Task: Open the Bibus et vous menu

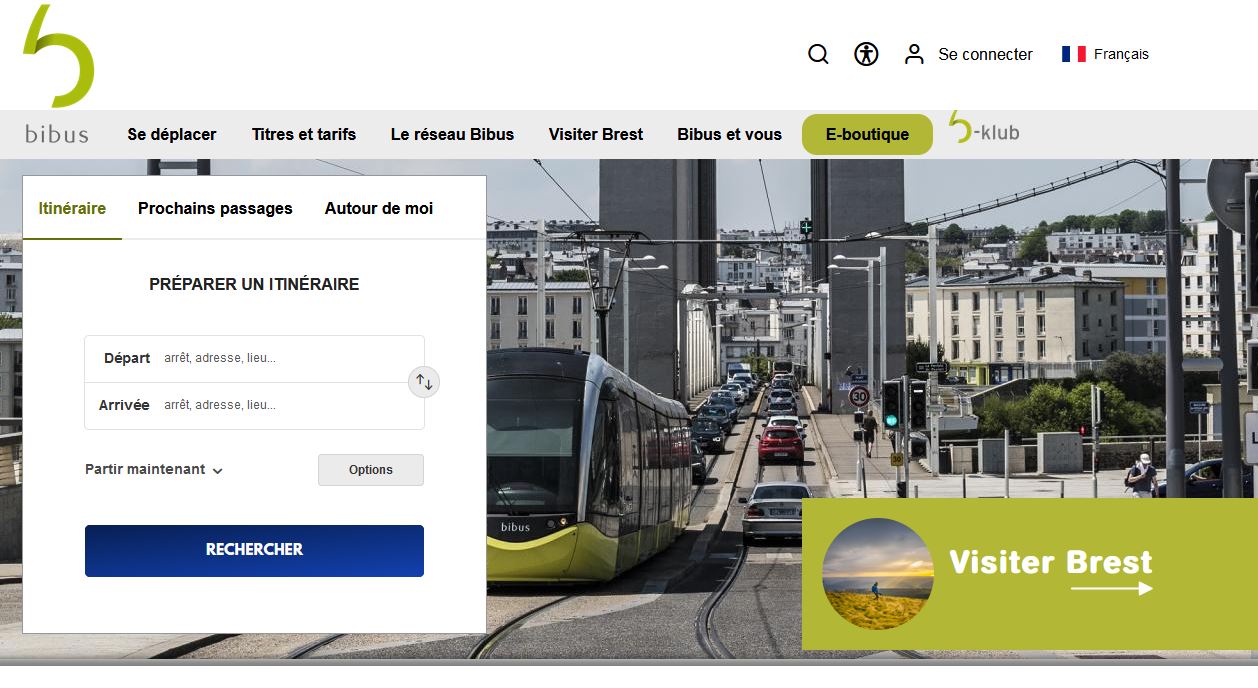Action: pyautogui.click(x=729, y=134)
